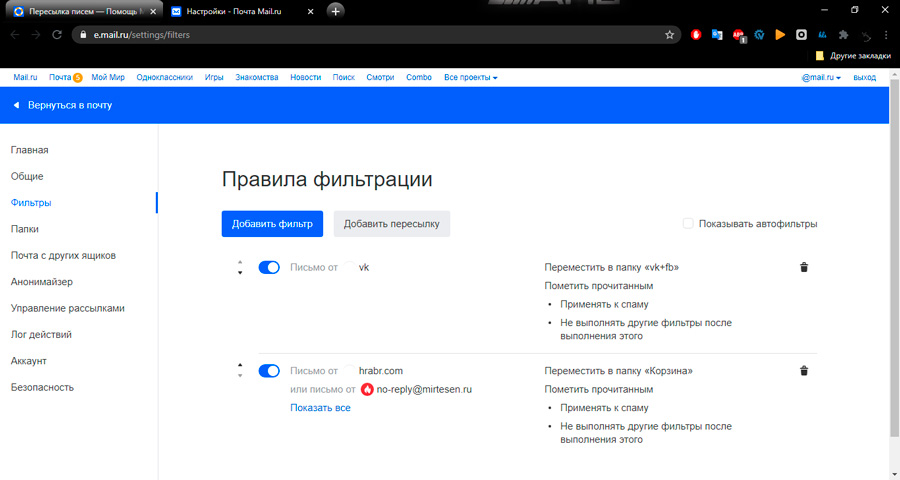This screenshot has height=480, width=900.
Task: Bookmark this page with the star icon
Action: 670,34
